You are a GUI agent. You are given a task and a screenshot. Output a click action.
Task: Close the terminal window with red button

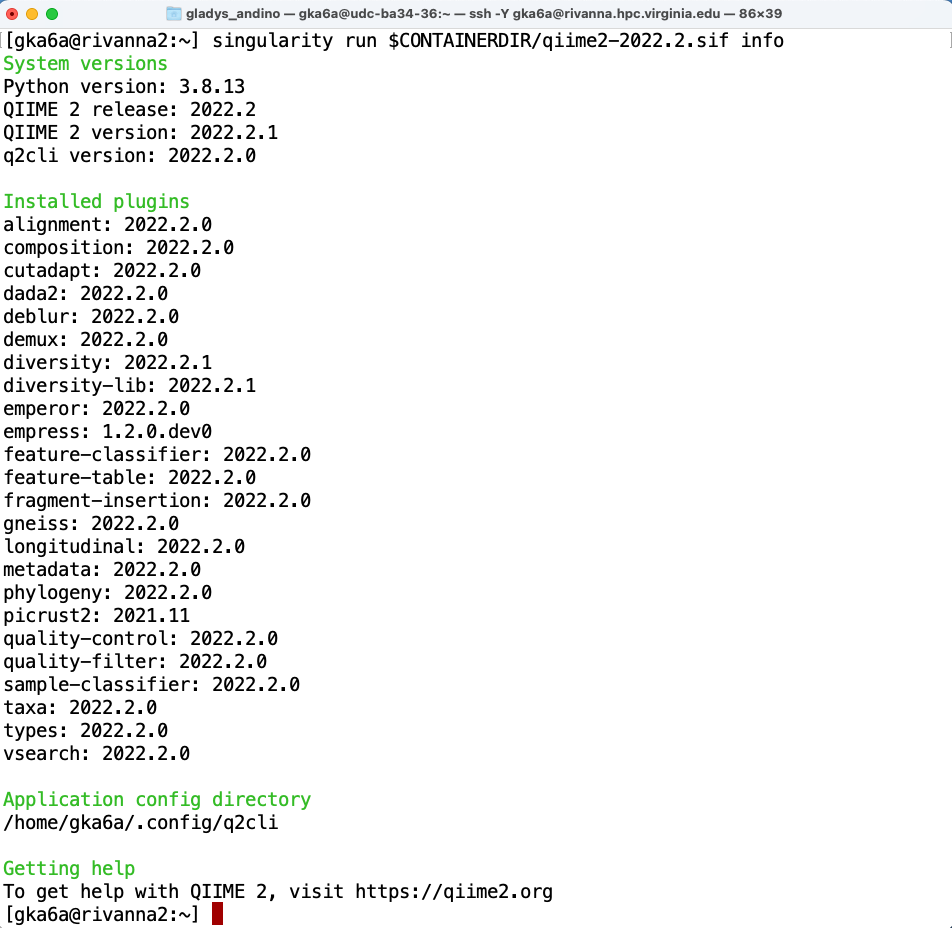[x=13, y=13]
